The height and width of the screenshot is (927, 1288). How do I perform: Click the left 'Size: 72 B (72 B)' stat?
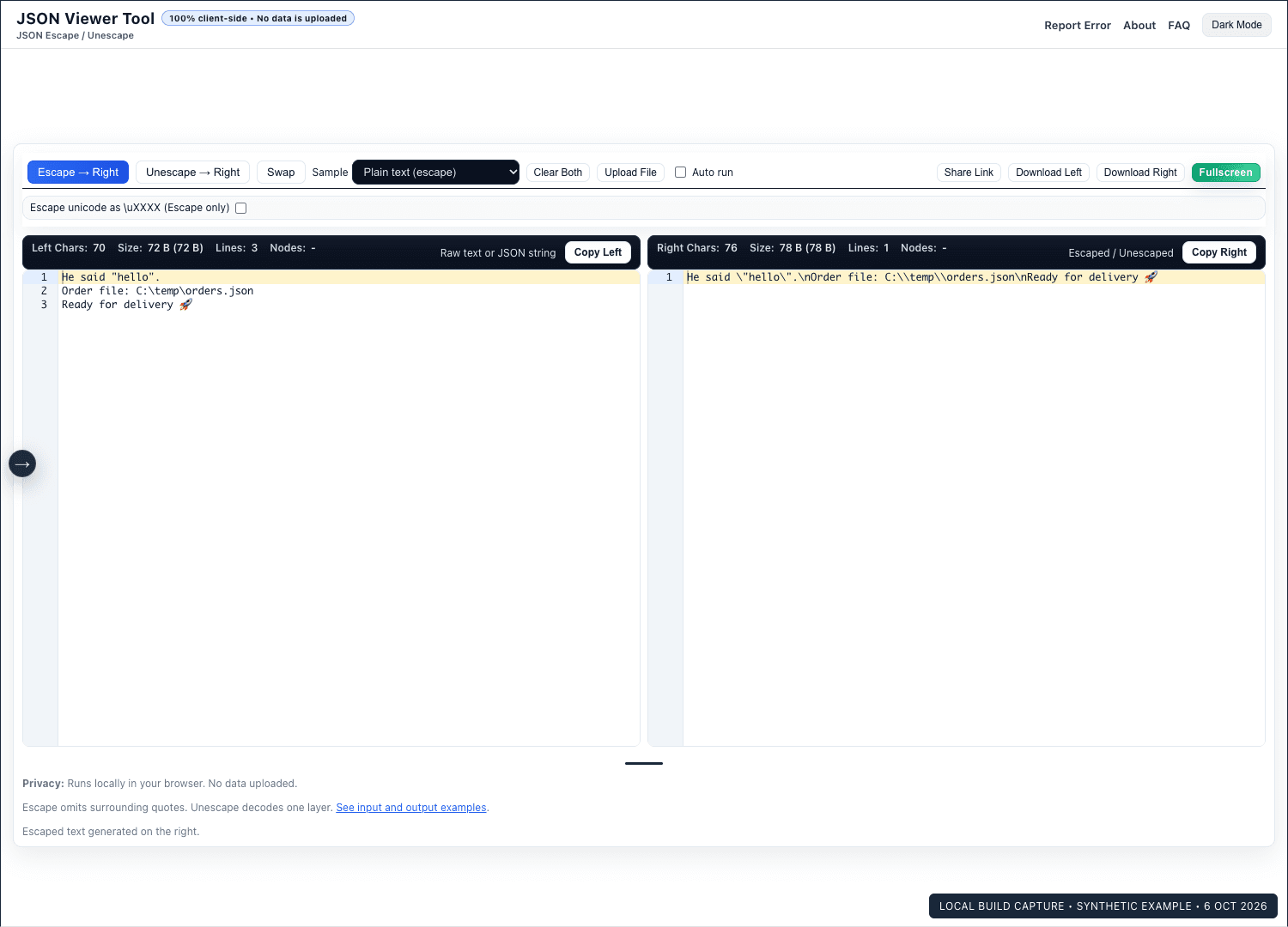pos(161,248)
